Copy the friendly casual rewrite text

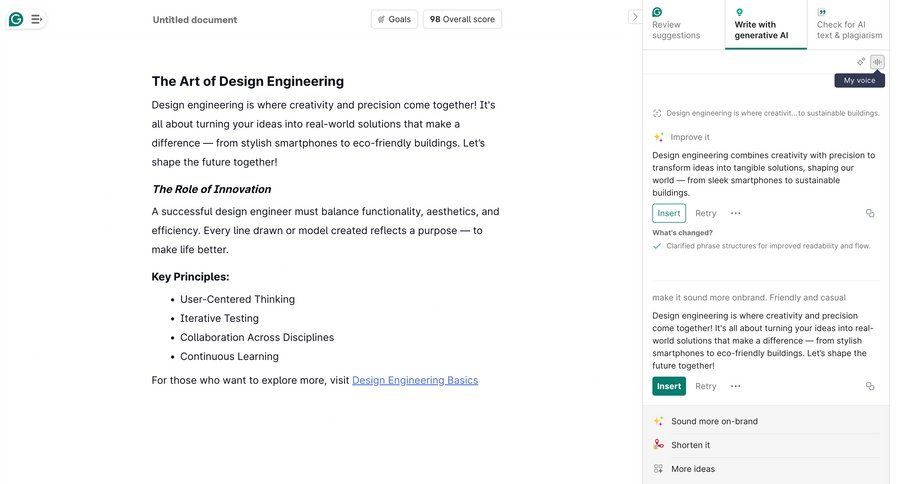(x=870, y=386)
